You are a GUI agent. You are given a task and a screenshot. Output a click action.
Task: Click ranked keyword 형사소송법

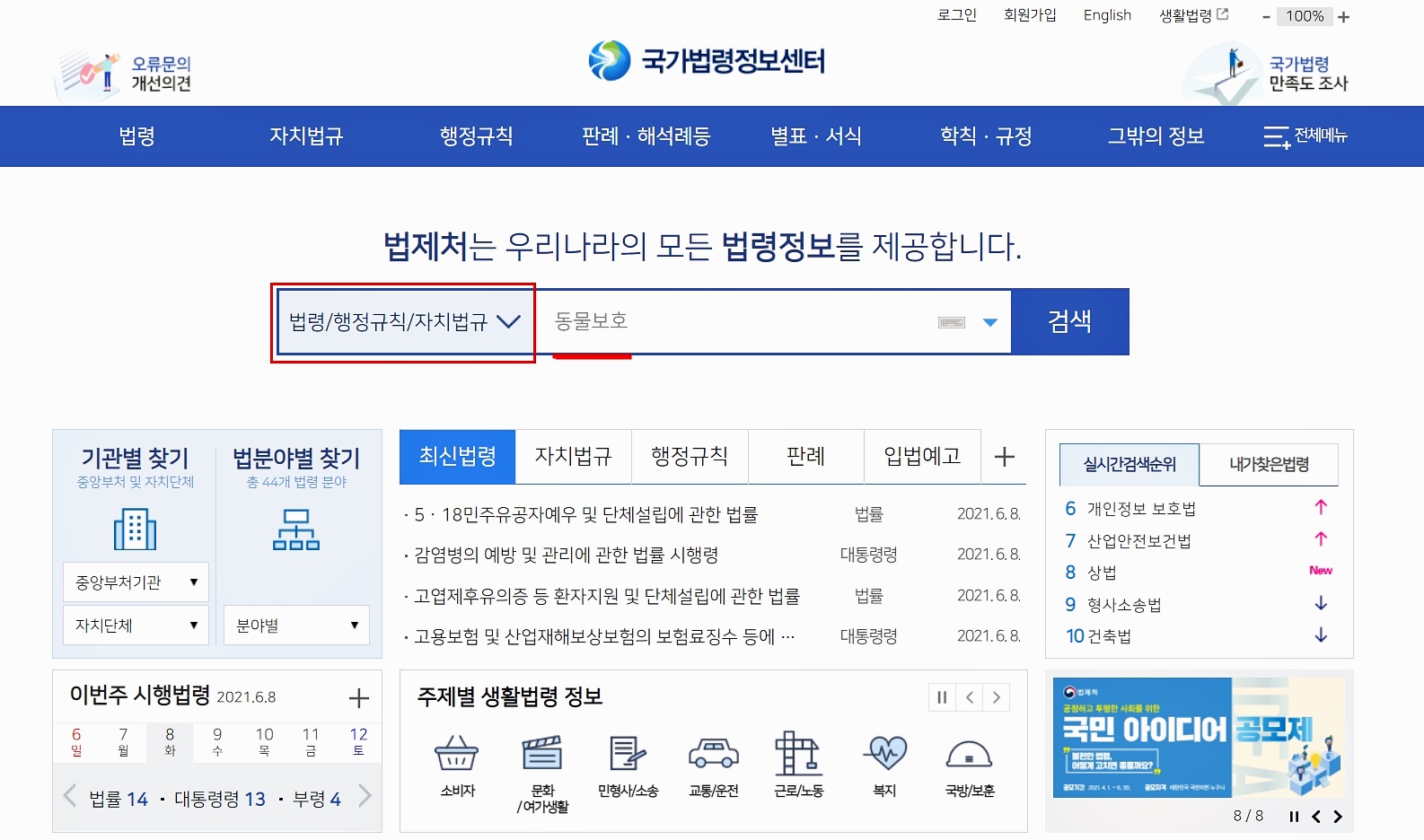[1124, 605]
